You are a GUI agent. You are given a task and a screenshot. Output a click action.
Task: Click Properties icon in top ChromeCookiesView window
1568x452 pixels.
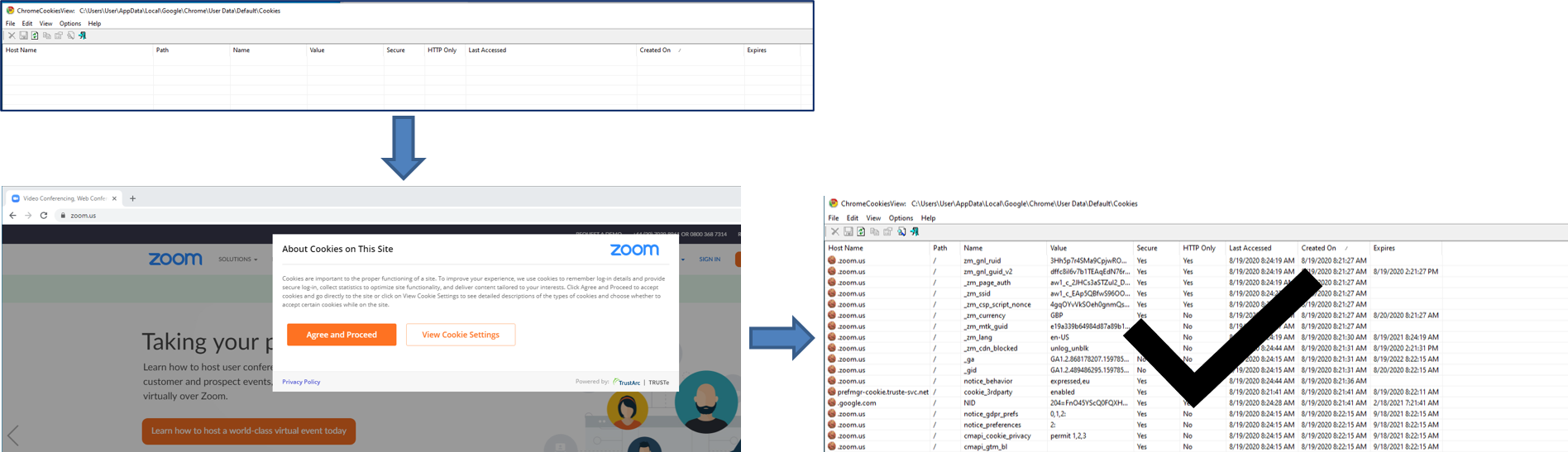pyautogui.click(x=59, y=36)
